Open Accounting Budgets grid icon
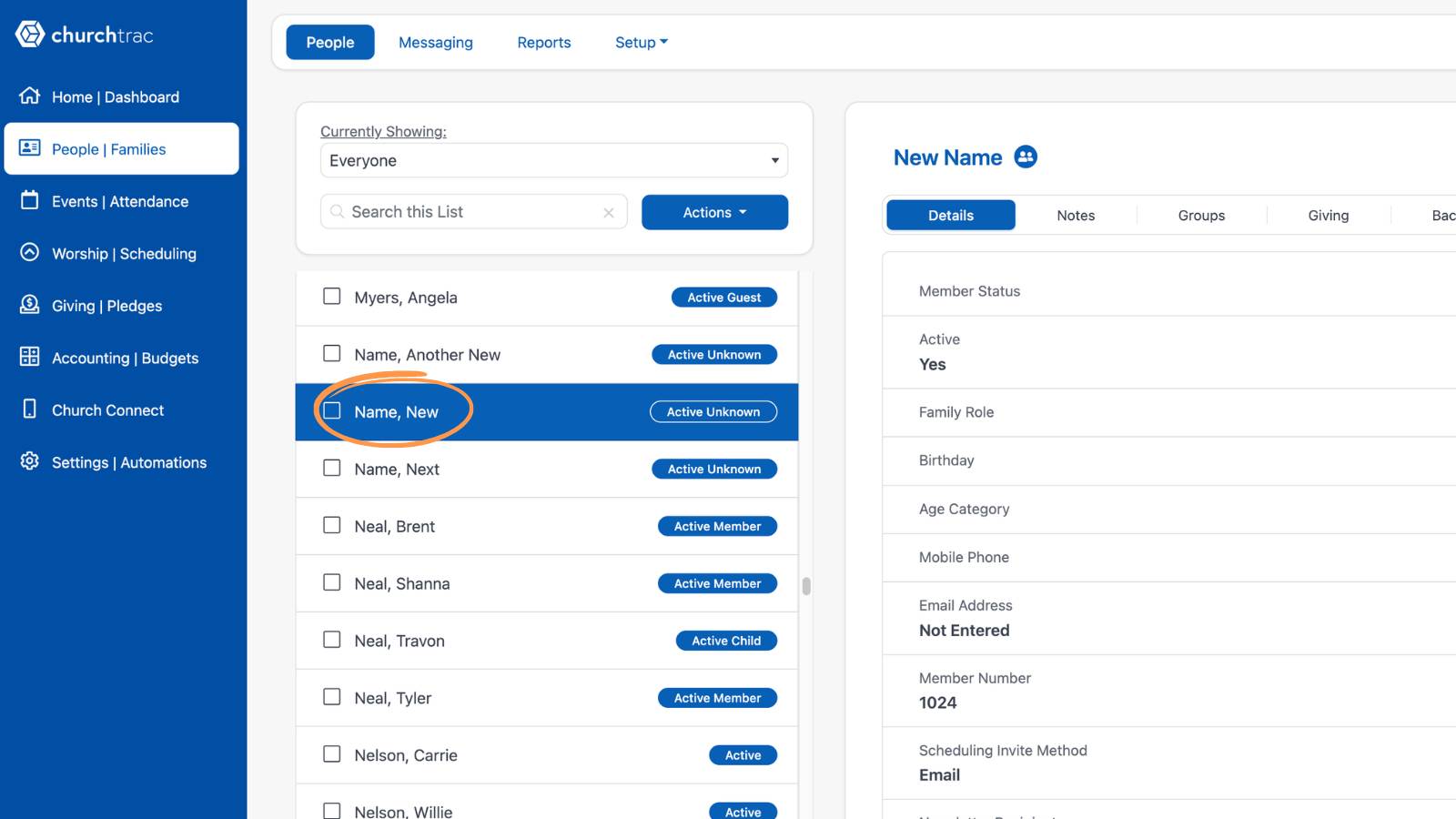 30,356
